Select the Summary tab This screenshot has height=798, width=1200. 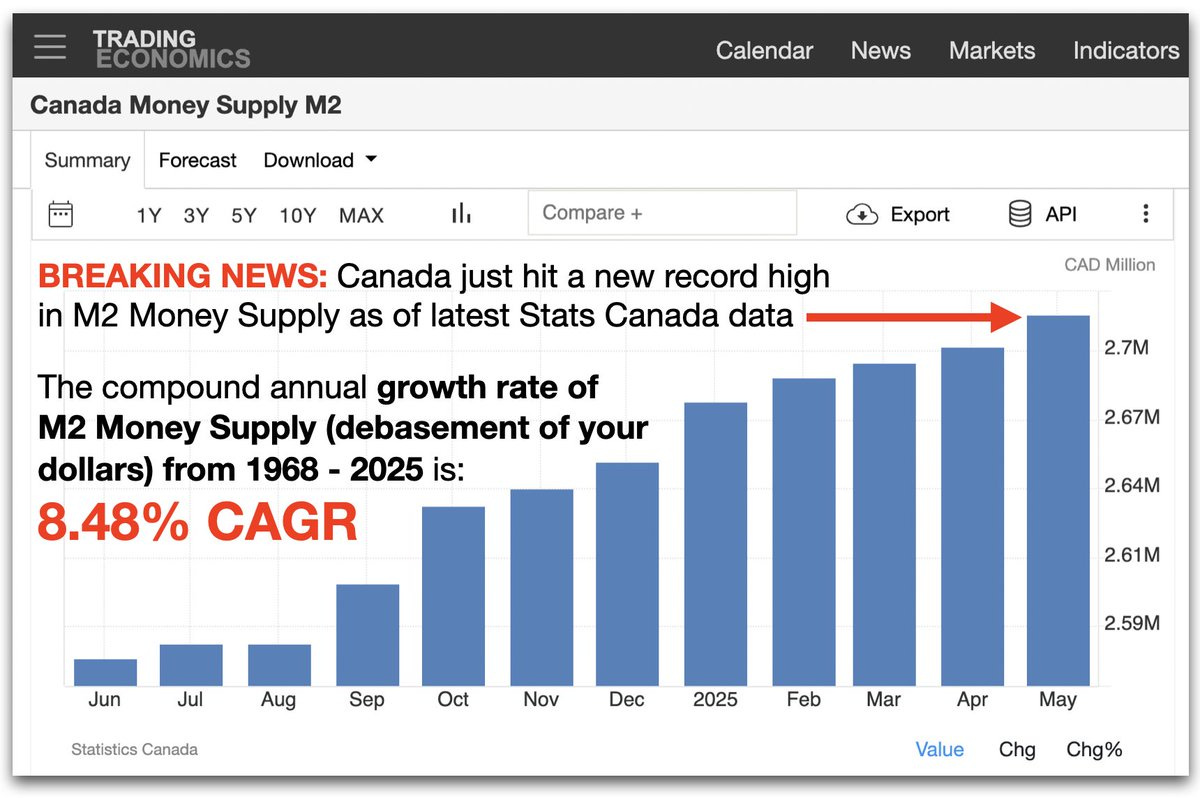pos(86,160)
